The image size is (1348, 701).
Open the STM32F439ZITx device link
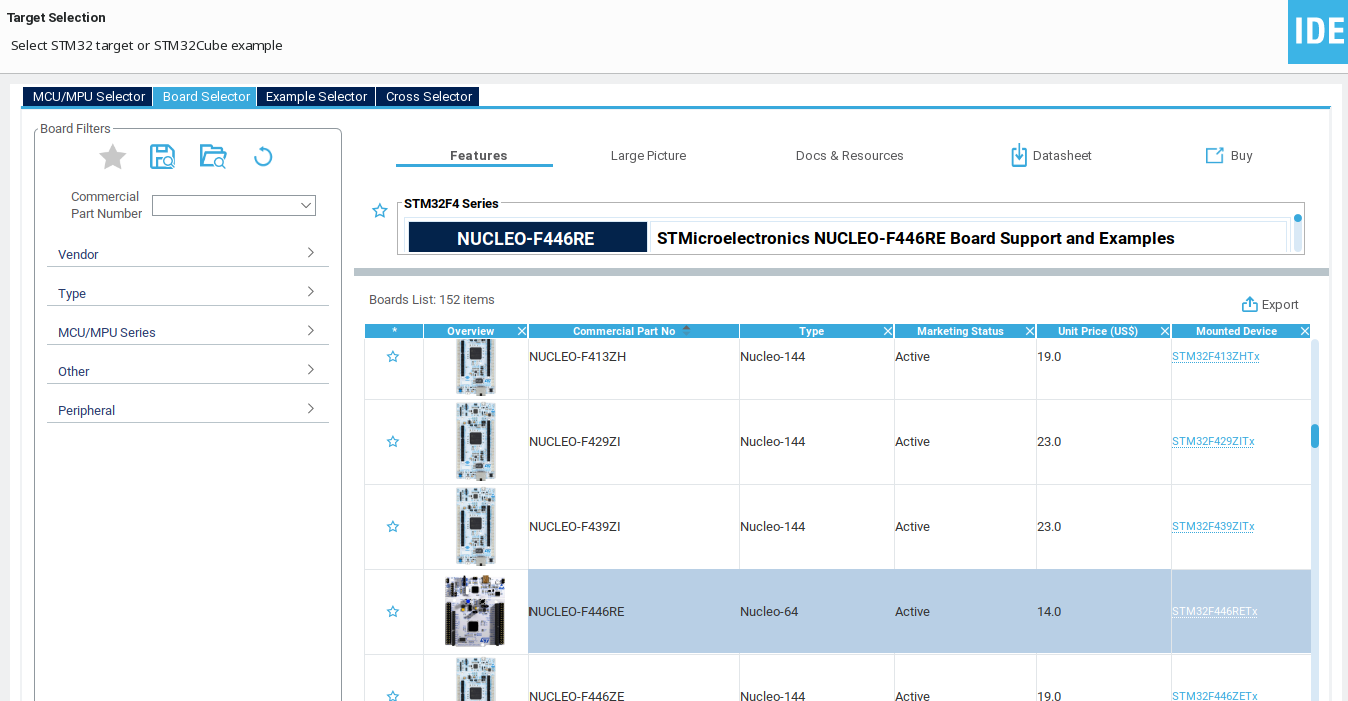[1213, 526]
